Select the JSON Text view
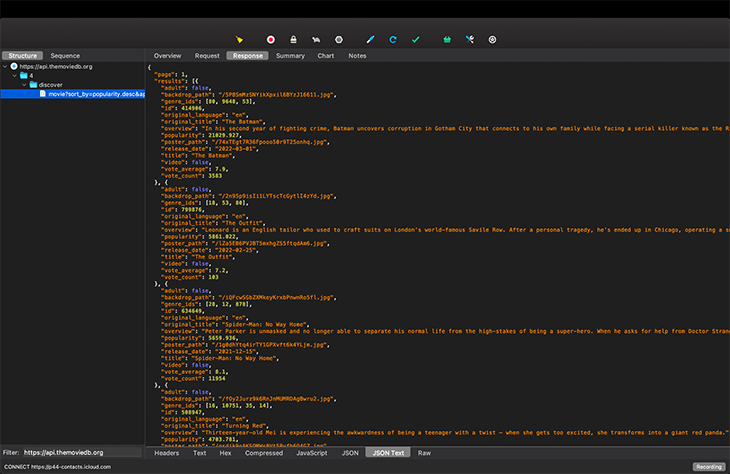The height and width of the screenshot is (474, 730). tap(388, 453)
